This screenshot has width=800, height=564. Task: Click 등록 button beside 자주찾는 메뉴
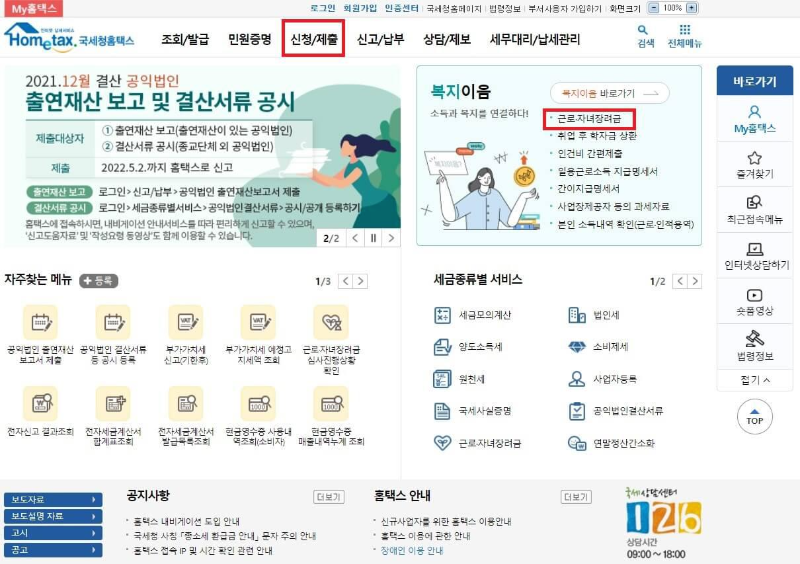pos(98,281)
